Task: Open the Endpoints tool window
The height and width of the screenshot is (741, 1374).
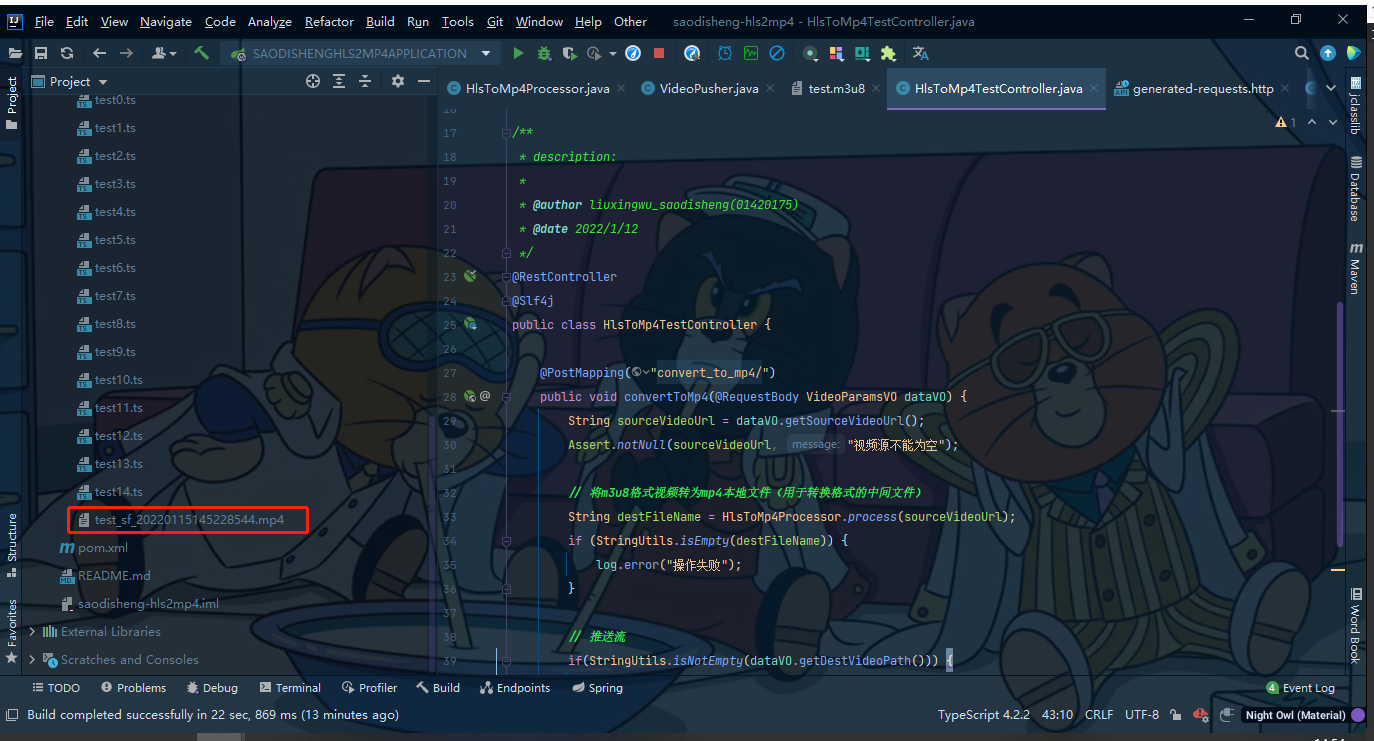Action: (515, 687)
